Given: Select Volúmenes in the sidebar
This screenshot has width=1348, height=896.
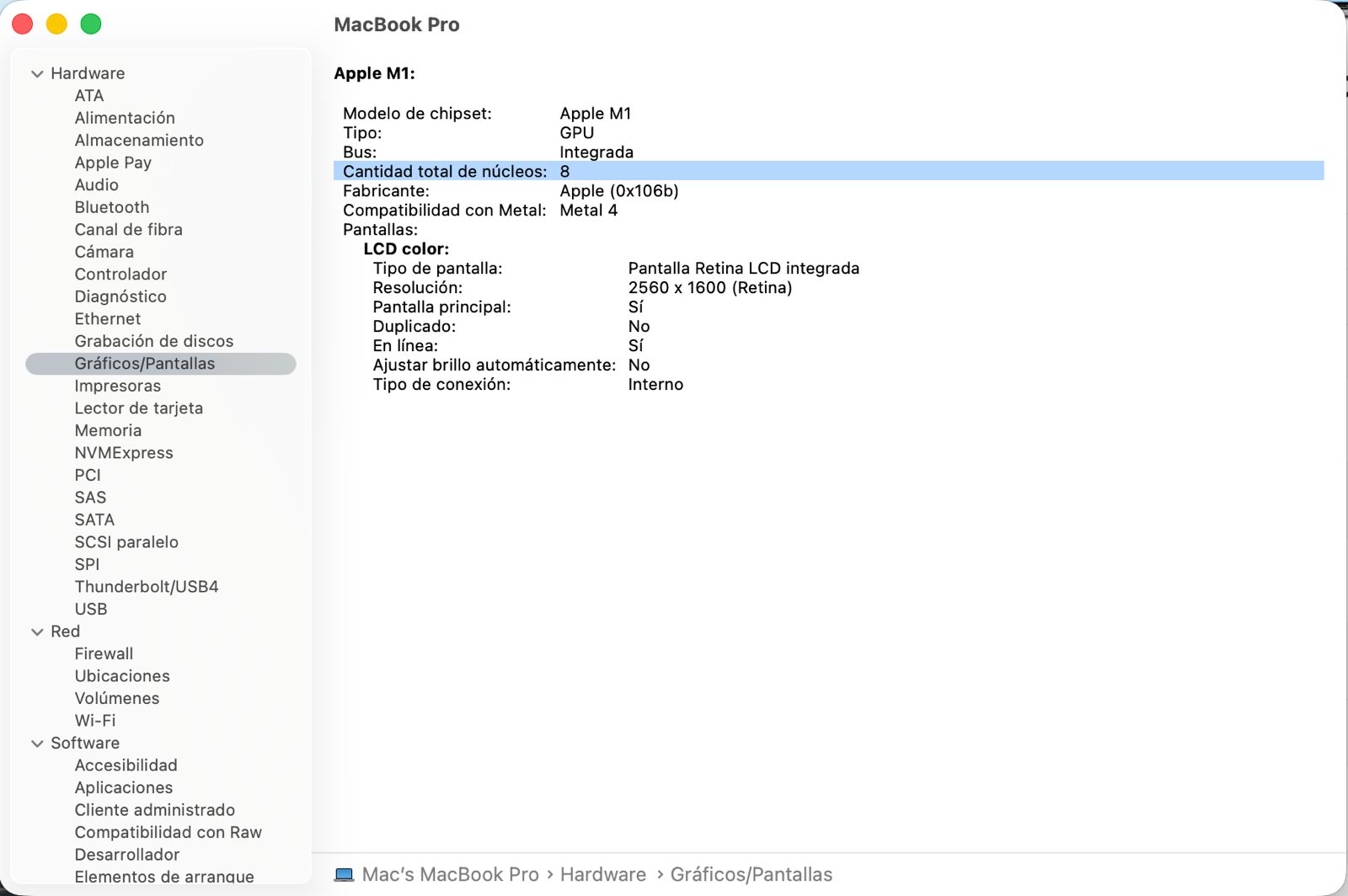Looking at the screenshot, I should [117, 698].
